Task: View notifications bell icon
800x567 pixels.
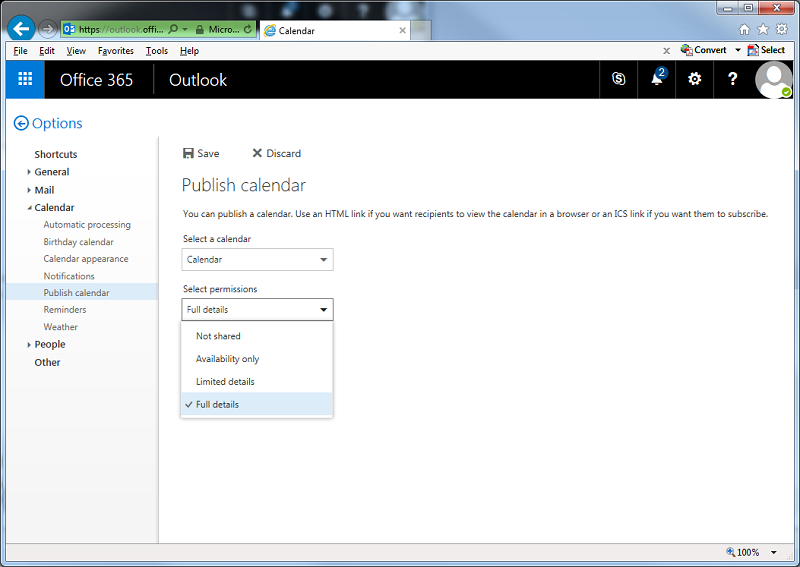Action: coord(657,79)
